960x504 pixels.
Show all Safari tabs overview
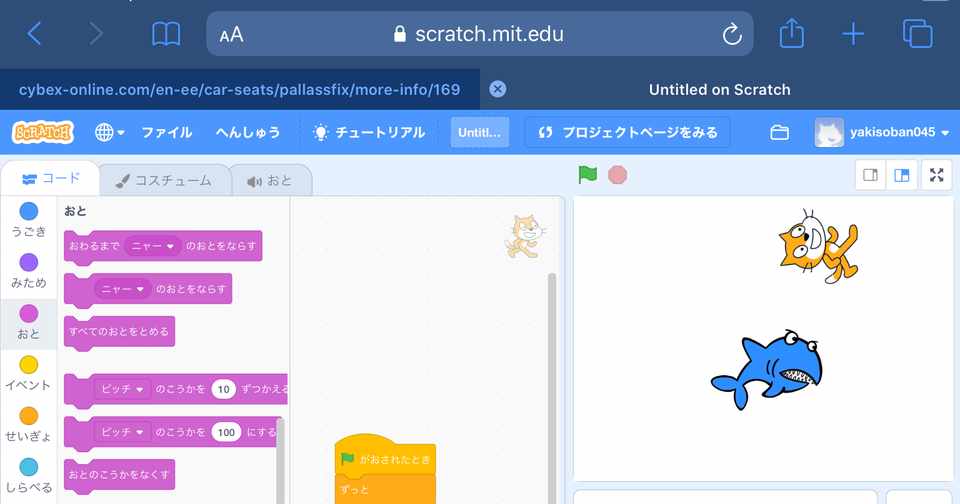point(918,33)
